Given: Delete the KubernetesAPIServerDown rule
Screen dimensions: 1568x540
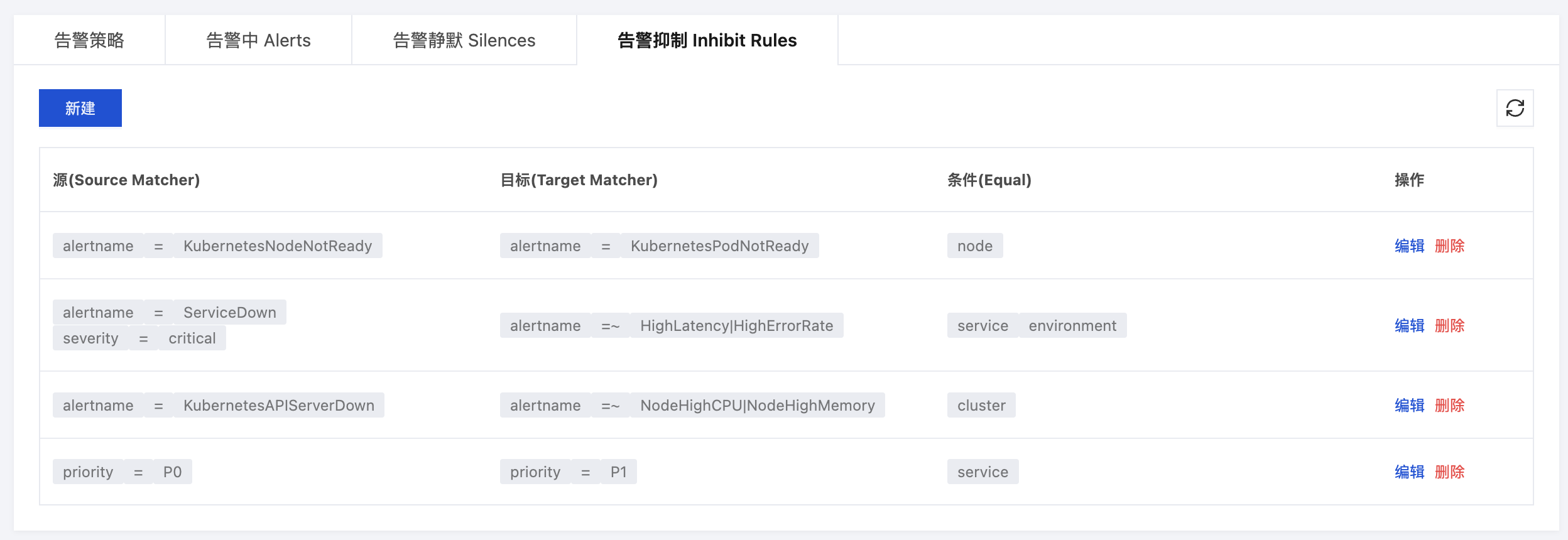Looking at the screenshot, I should 1449,405.
